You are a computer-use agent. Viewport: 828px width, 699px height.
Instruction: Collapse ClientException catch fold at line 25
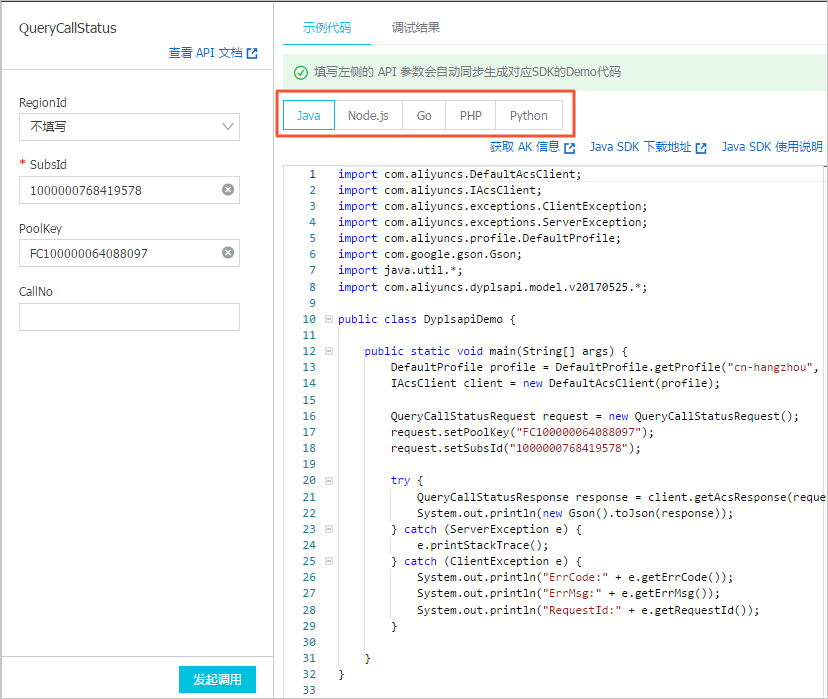(329, 561)
